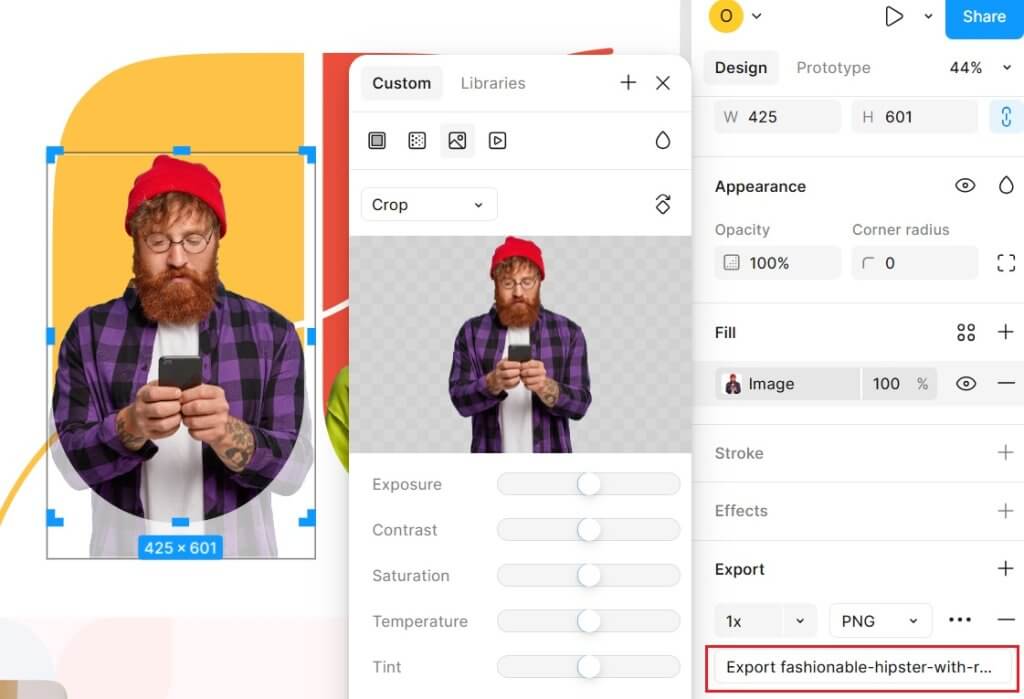Switch to the Prototype tab

833,68
